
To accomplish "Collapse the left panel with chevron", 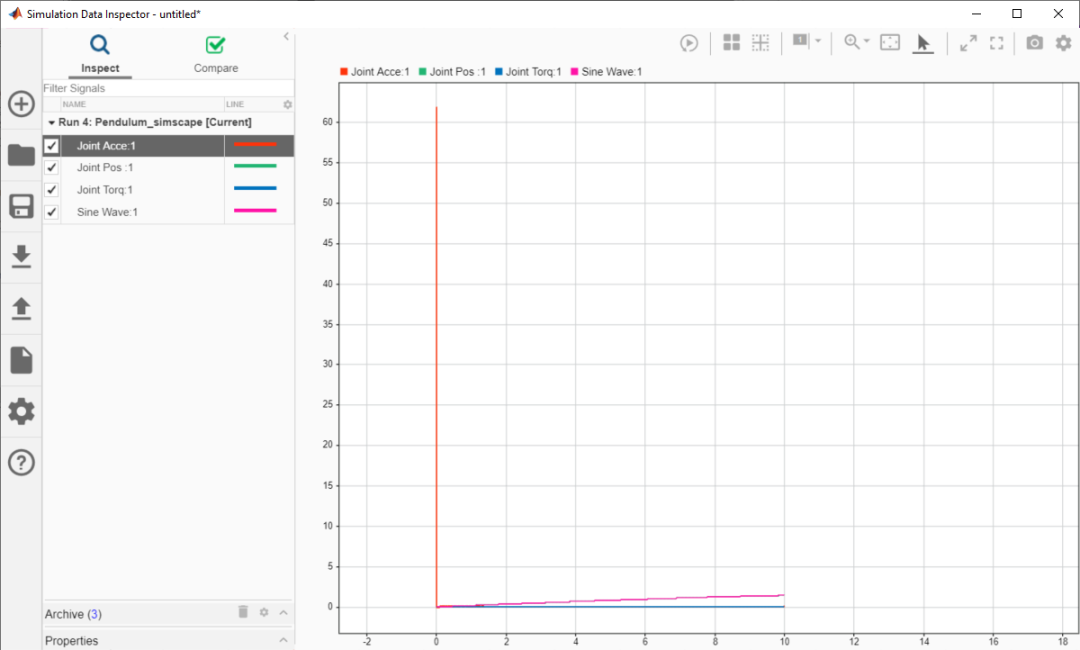I will click(x=286, y=36).
